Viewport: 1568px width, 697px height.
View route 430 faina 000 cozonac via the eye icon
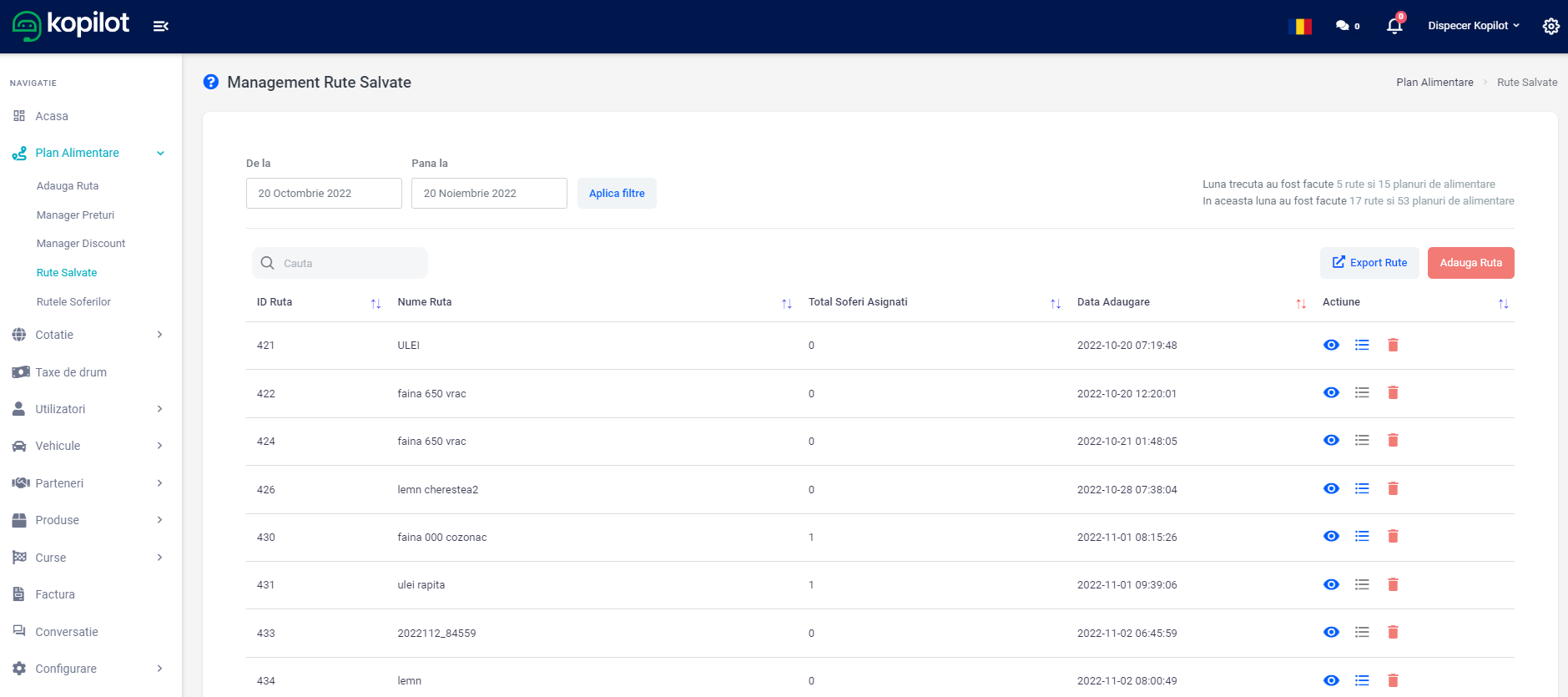(1331, 536)
